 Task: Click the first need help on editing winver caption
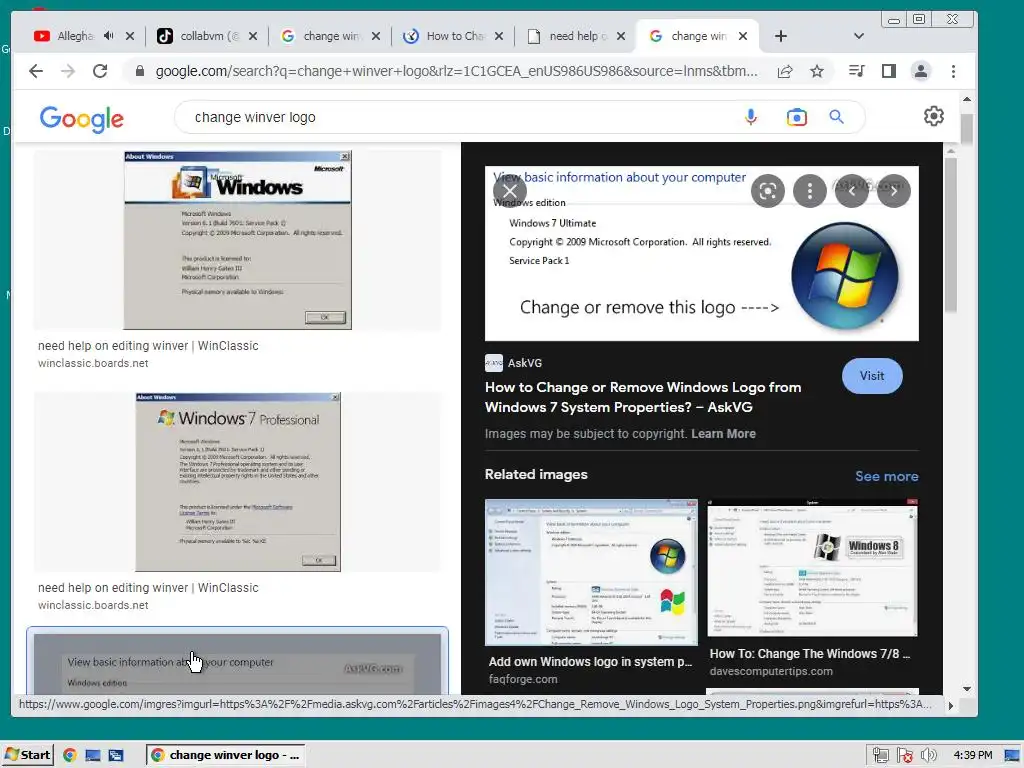coord(148,345)
